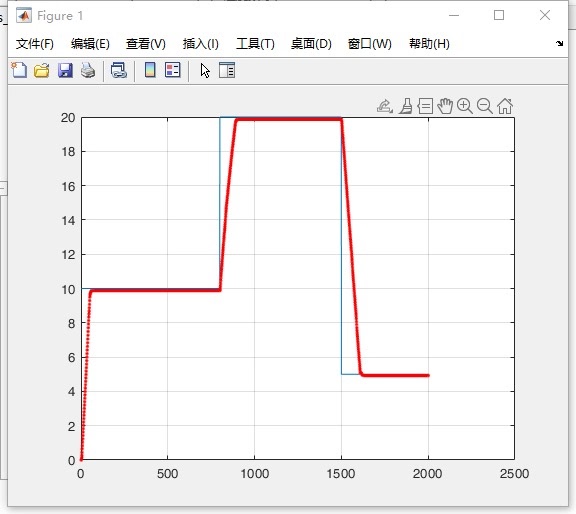
Task: Activate the Edit Plot arrow tool
Action: coord(205,70)
